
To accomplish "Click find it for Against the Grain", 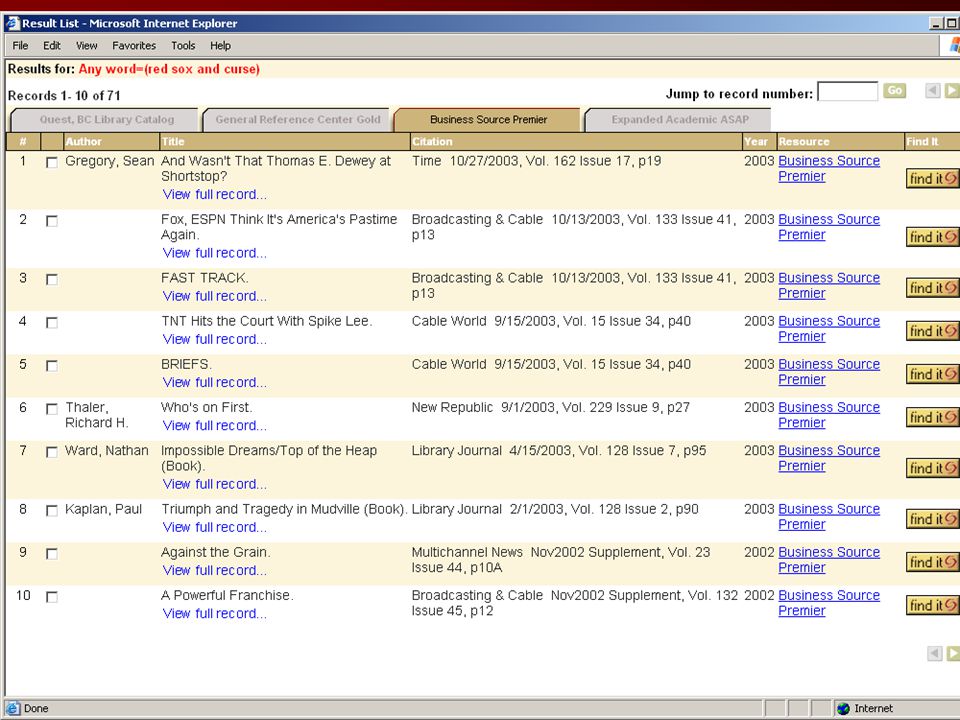I will pyautogui.click(x=932, y=562).
